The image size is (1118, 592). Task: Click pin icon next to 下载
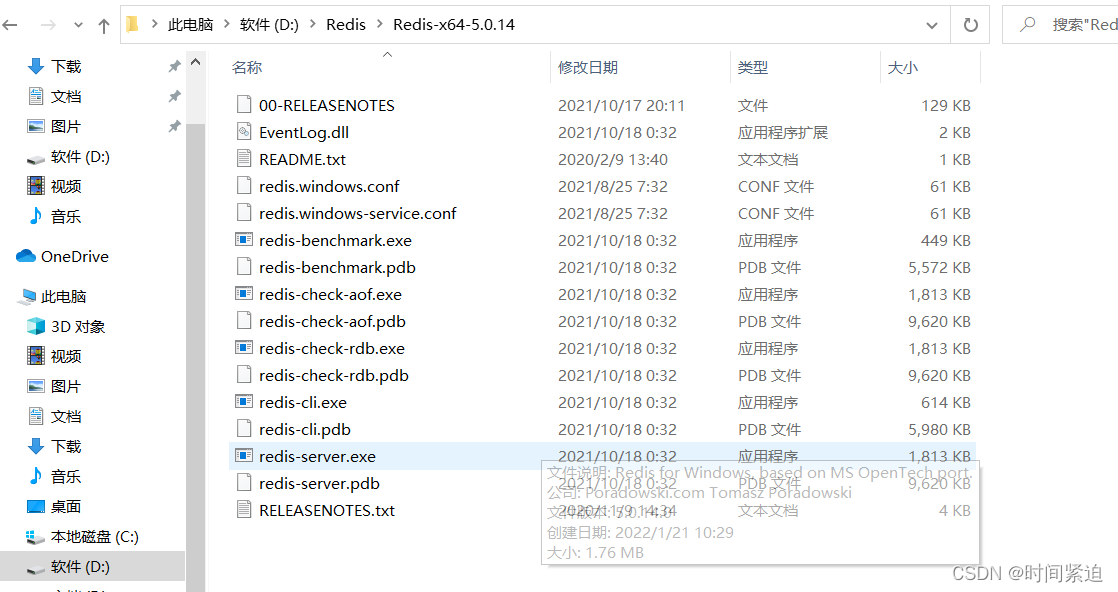(174, 66)
